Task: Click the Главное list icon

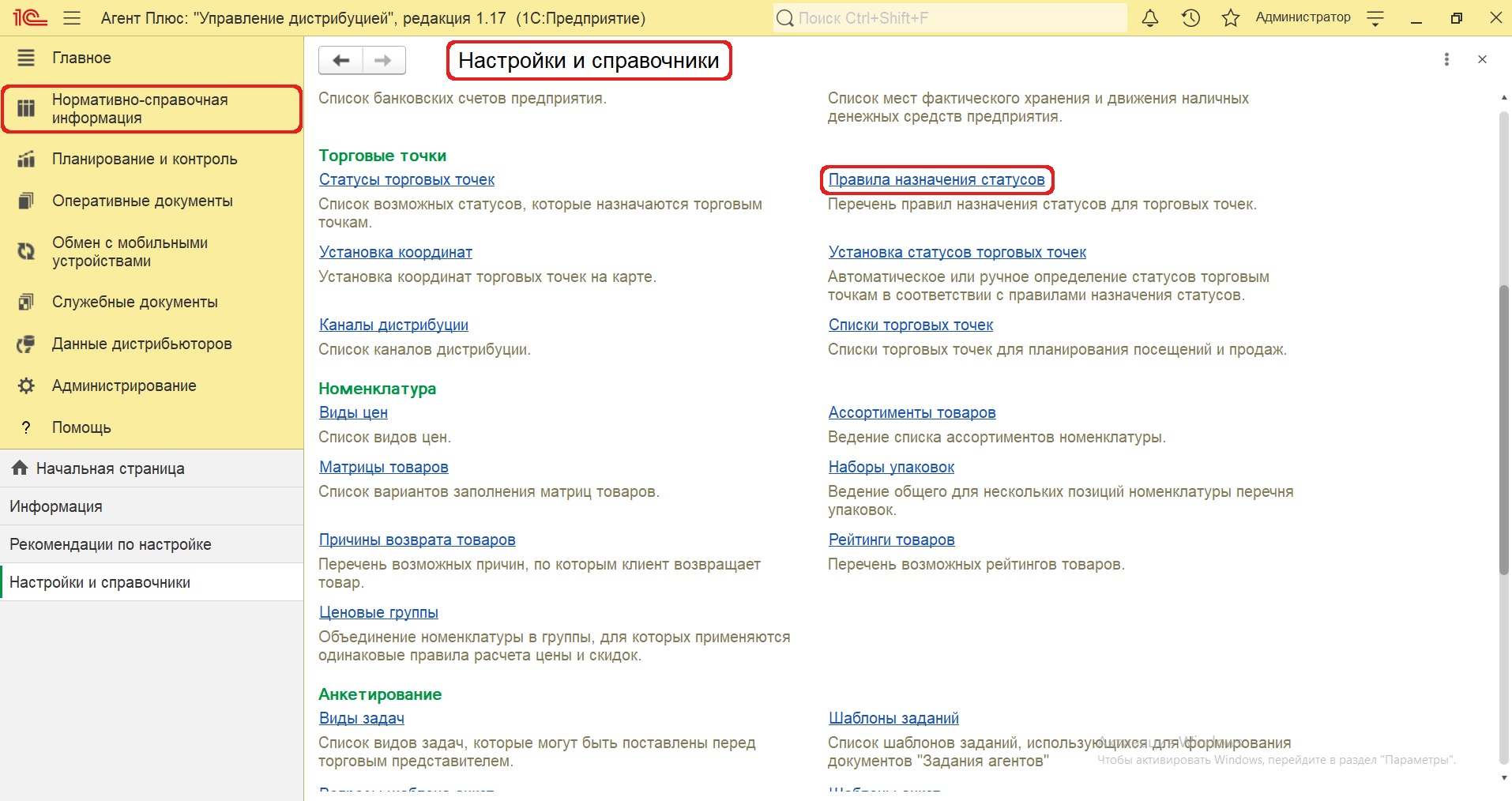Action: click(x=26, y=58)
